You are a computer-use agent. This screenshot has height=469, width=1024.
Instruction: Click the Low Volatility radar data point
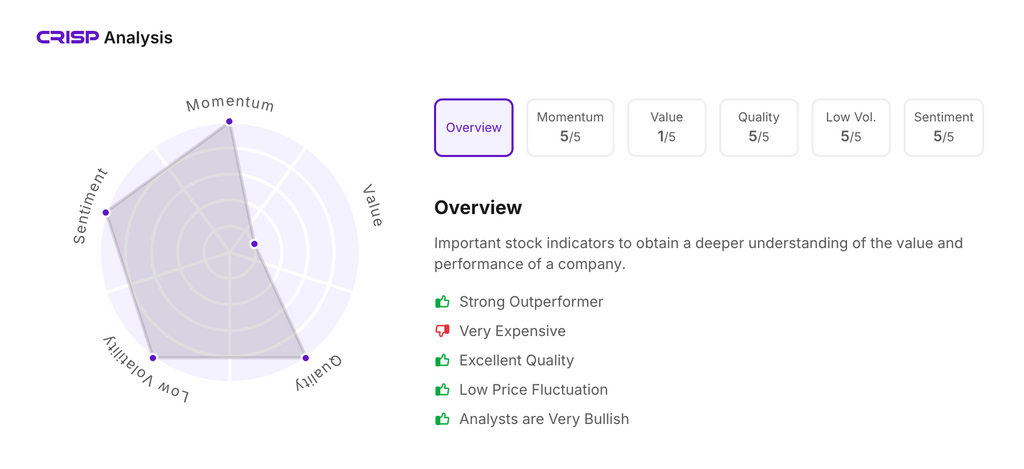153,358
